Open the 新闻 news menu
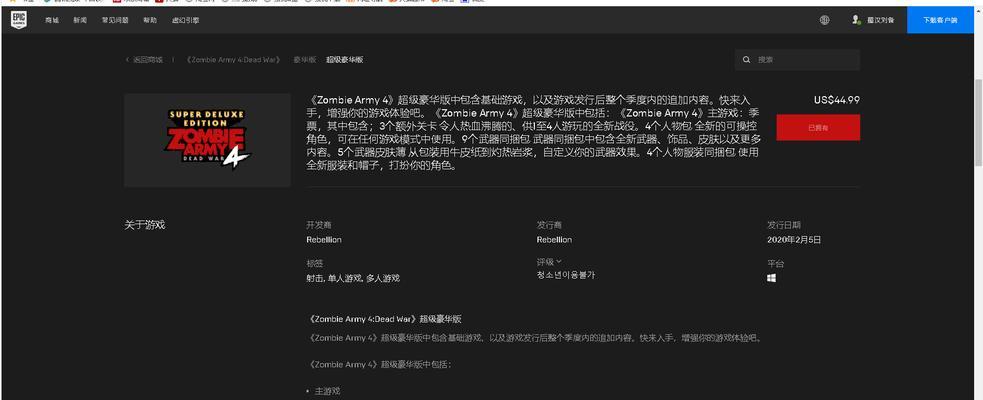The width and height of the screenshot is (983, 400). (80, 20)
